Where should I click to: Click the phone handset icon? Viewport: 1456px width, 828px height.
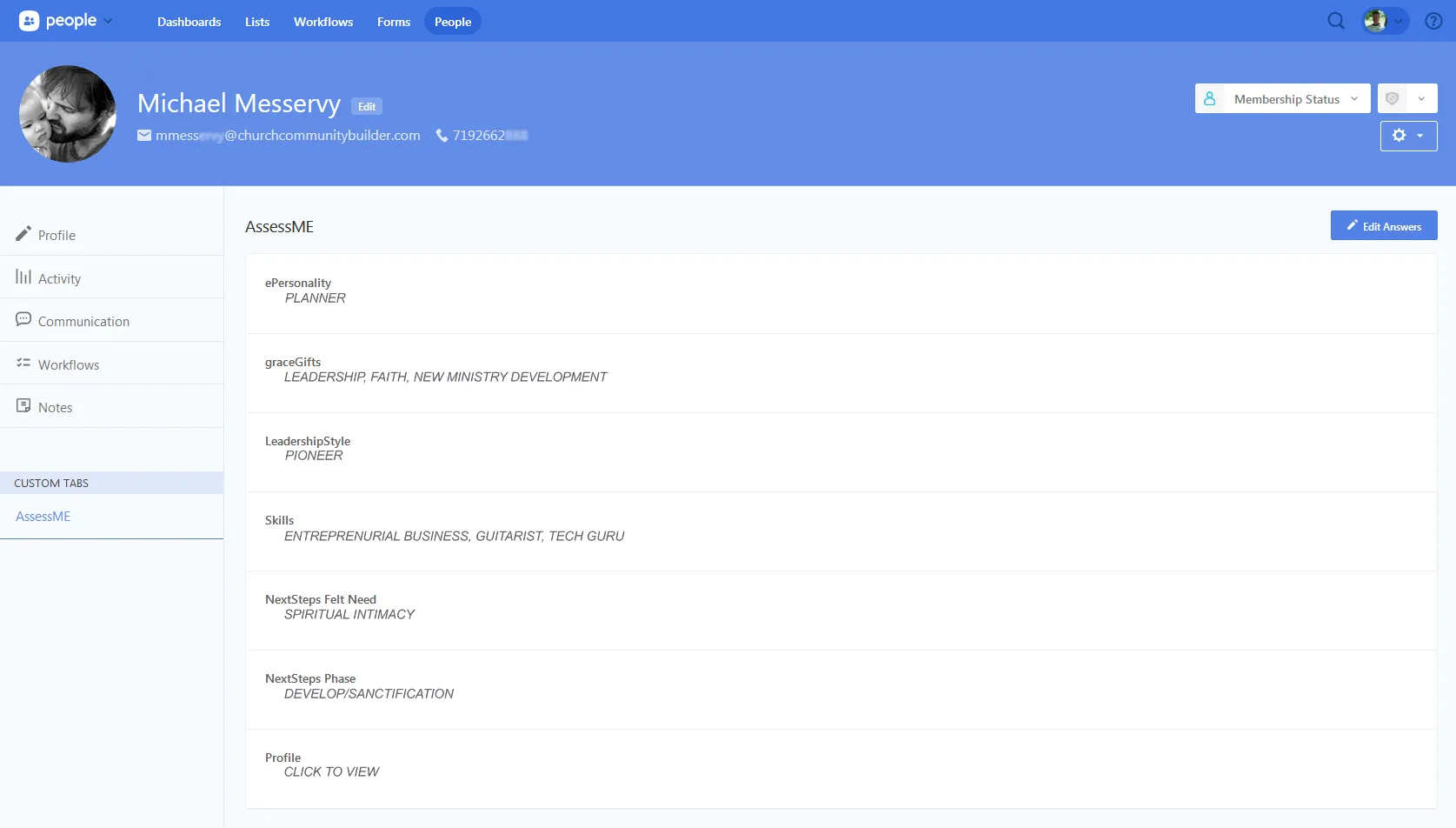pyautogui.click(x=442, y=136)
